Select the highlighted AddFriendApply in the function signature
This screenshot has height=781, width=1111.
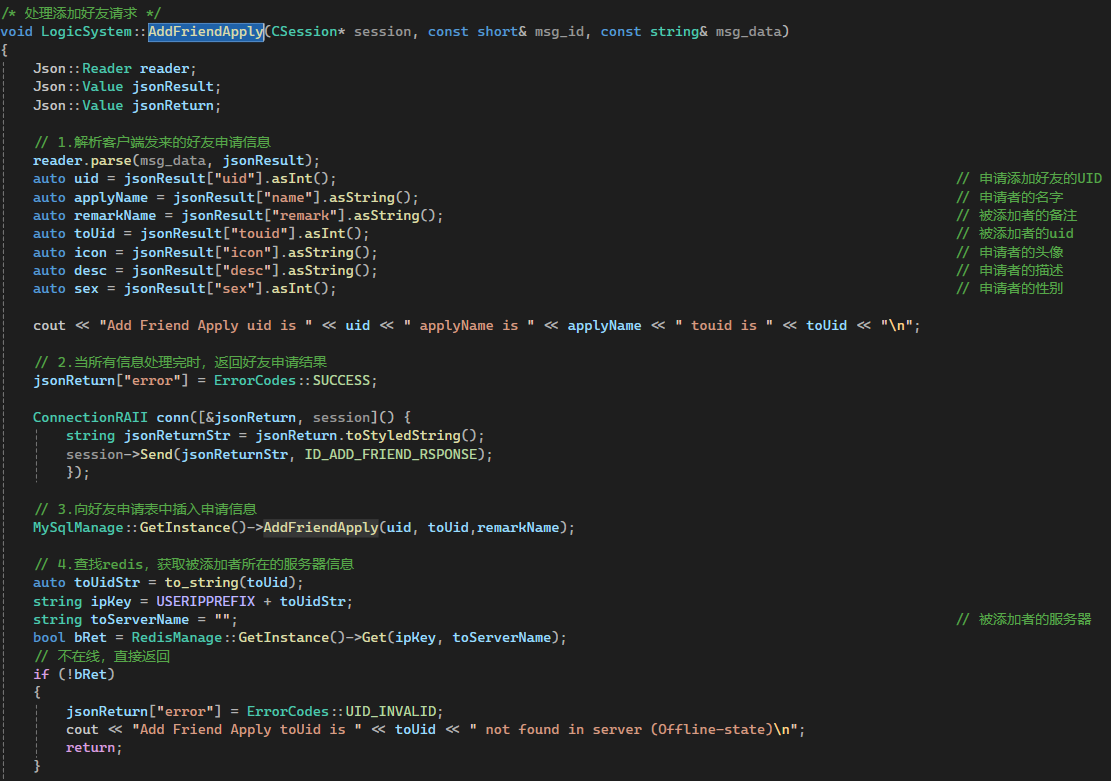[x=205, y=31]
